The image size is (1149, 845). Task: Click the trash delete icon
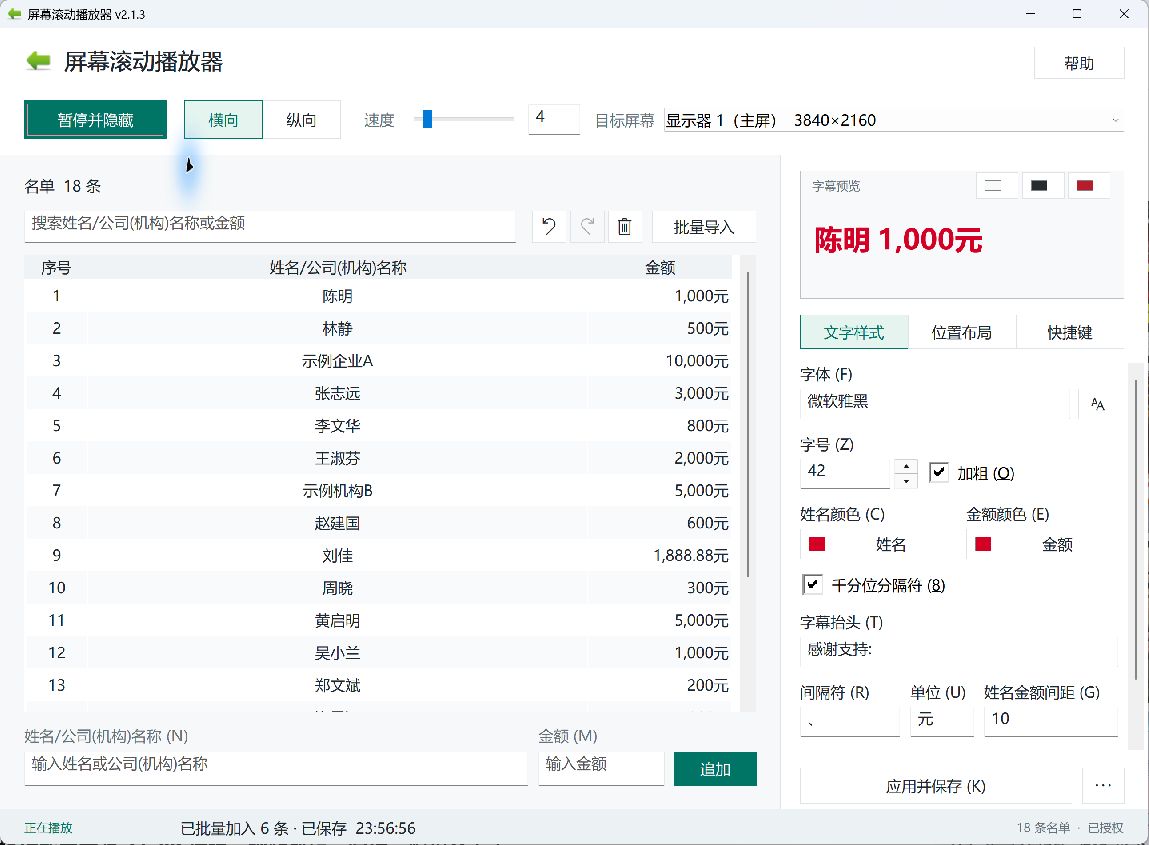624,226
